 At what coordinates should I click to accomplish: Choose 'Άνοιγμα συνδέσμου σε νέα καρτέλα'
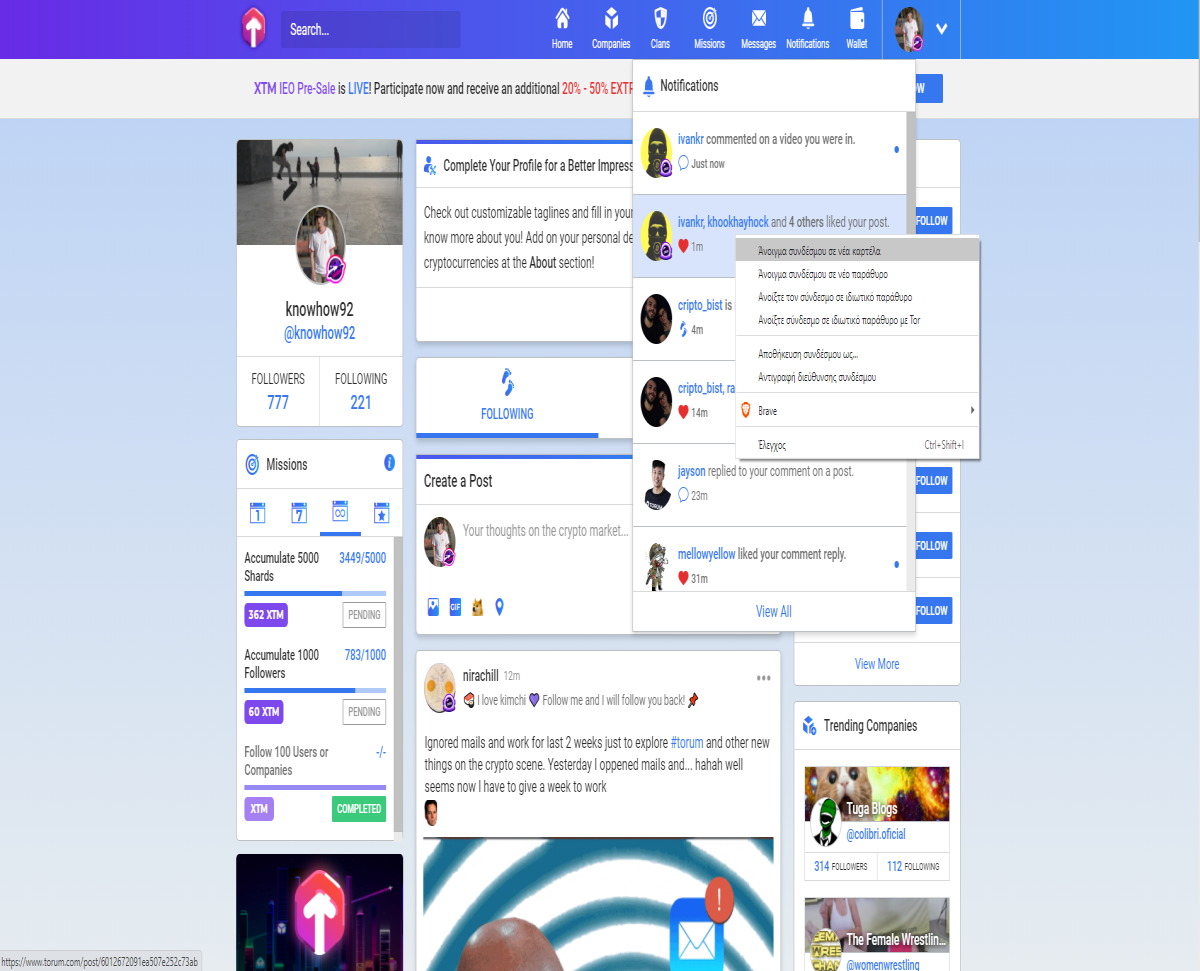pos(857,251)
